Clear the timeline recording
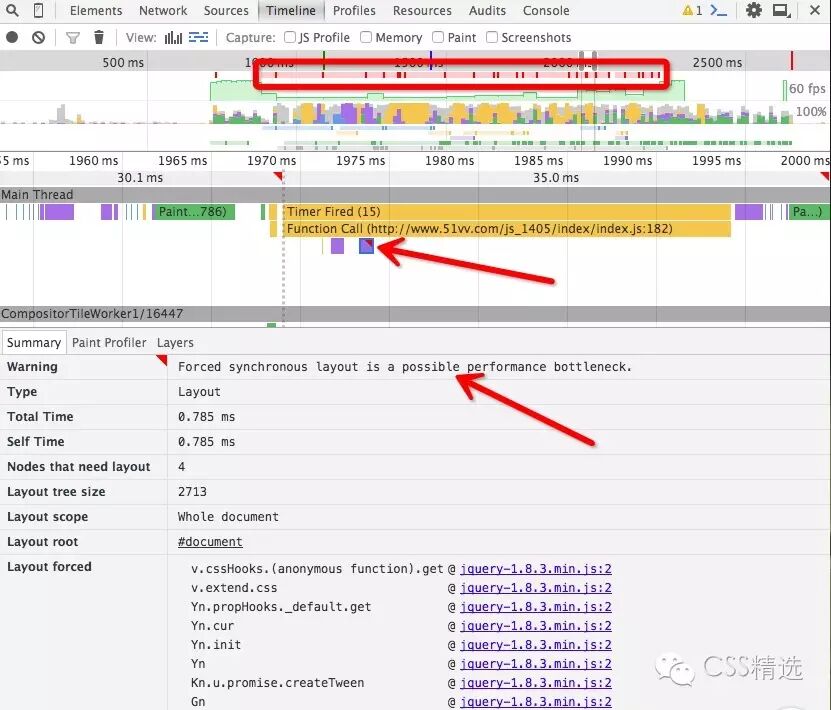Viewport: 831px width, 710px height. coord(38,37)
